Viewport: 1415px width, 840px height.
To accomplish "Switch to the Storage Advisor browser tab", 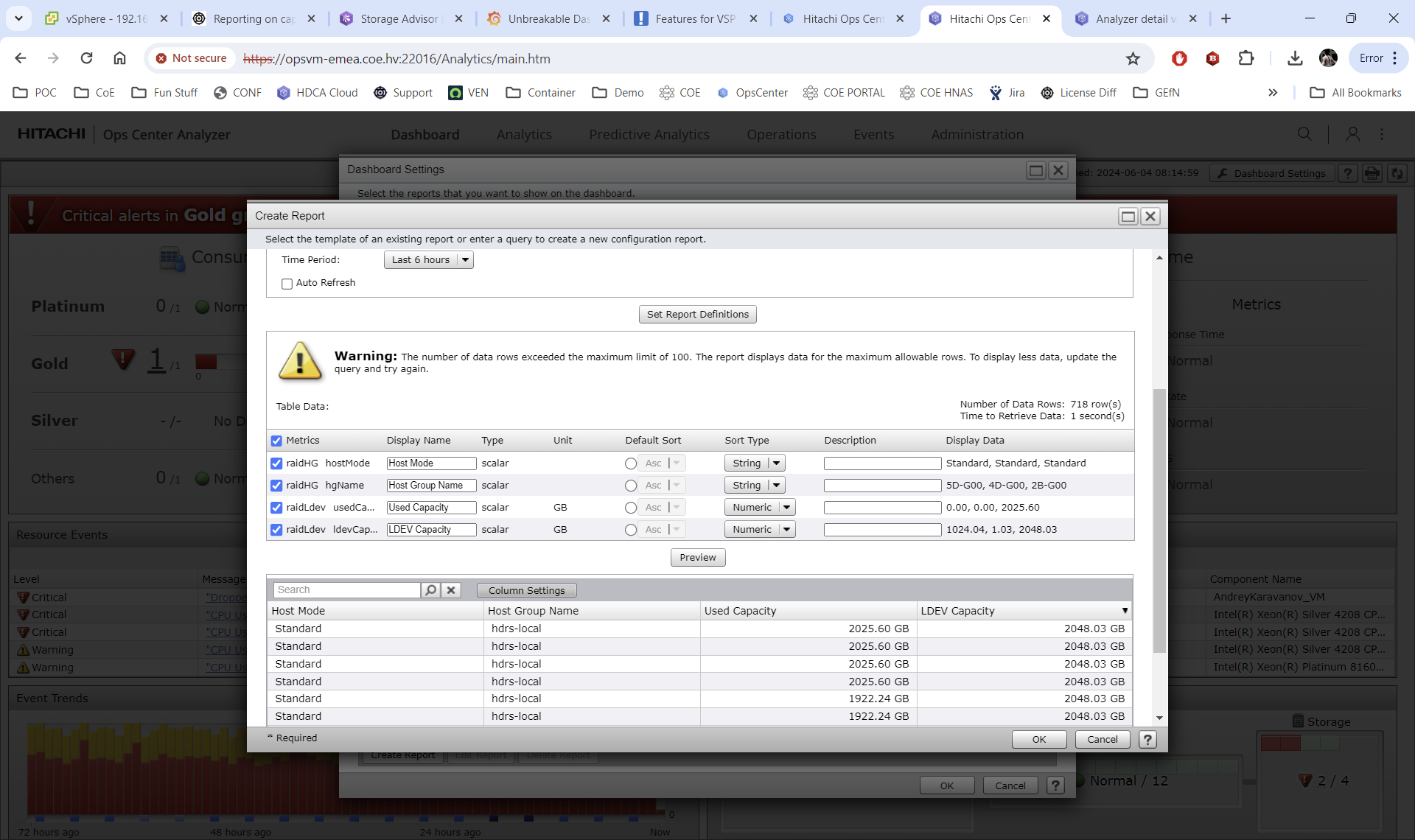I will (x=399, y=18).
